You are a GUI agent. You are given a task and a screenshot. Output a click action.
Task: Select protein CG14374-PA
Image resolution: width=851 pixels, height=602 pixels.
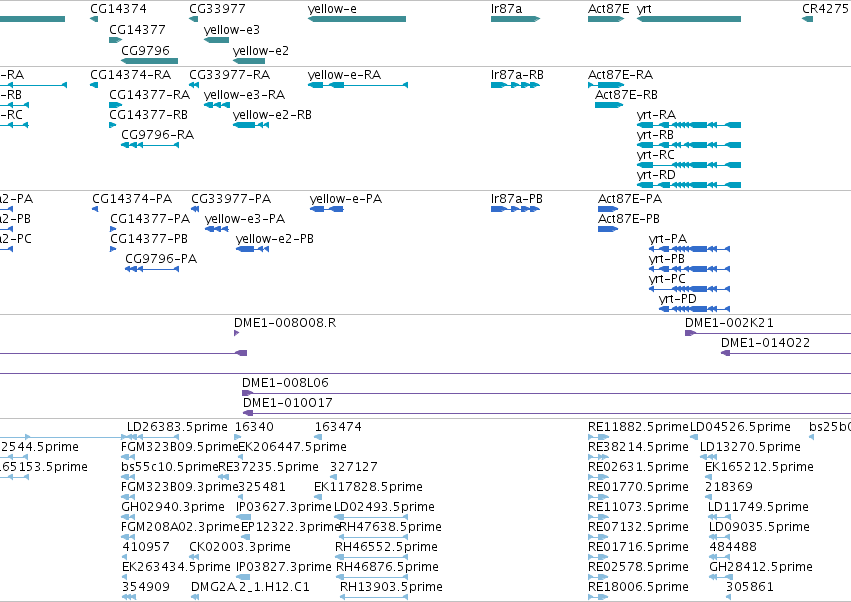click(132, 199)
